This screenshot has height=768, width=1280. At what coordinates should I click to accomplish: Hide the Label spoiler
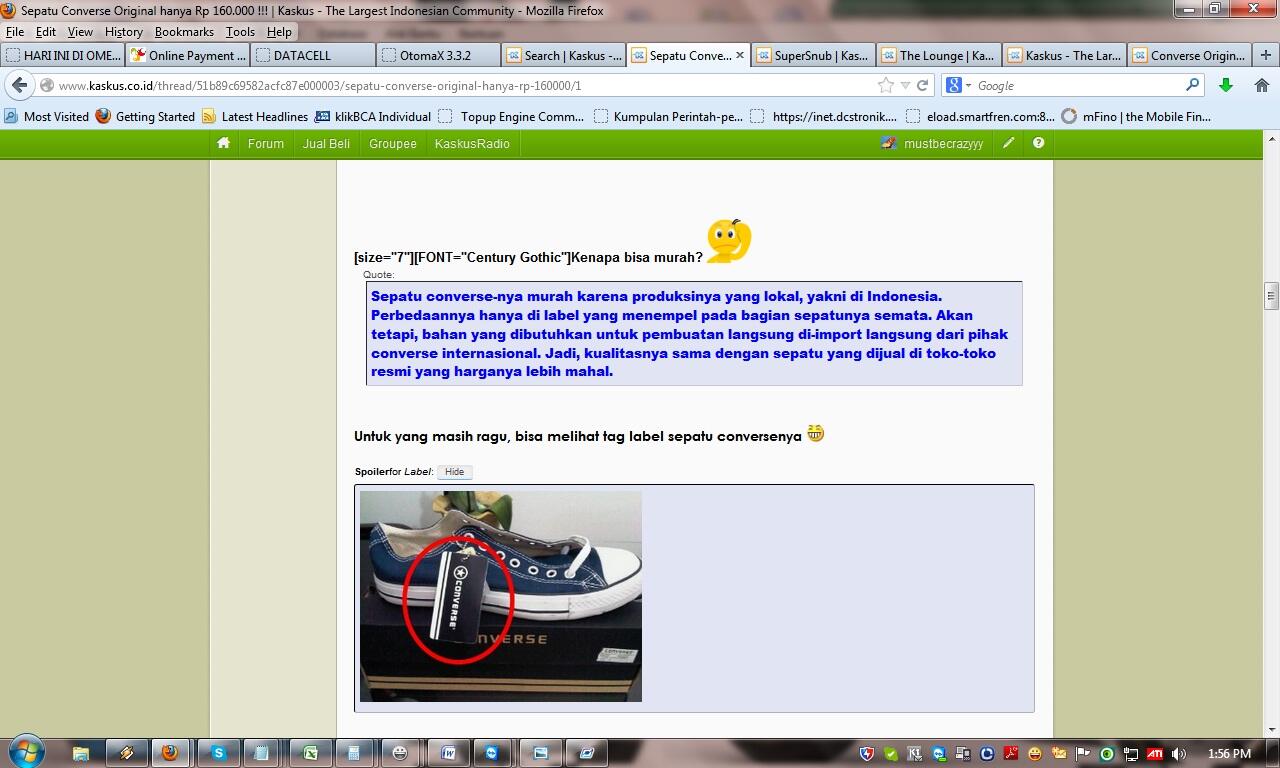[x=454, y=472]
